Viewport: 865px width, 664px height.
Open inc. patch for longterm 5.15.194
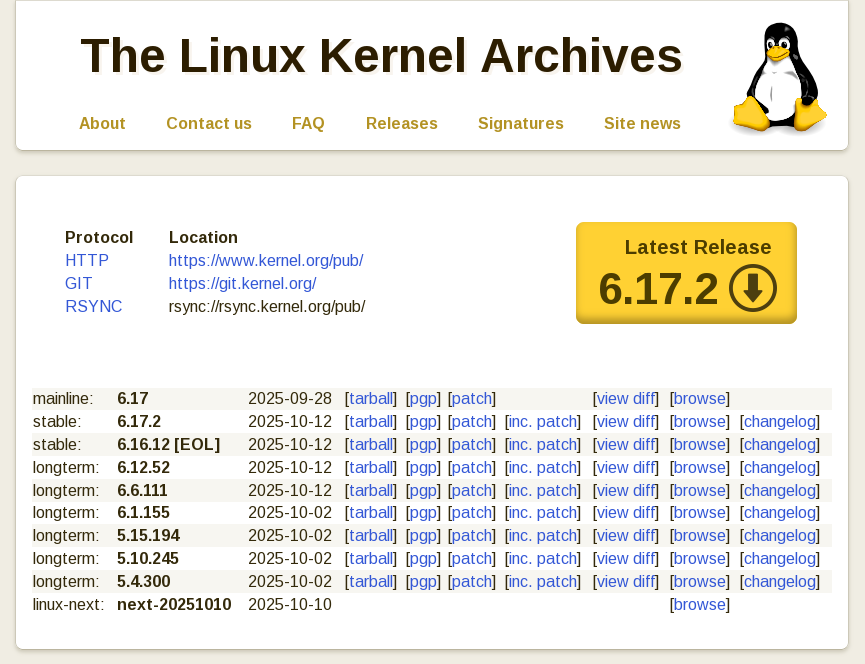click(543, 536)
